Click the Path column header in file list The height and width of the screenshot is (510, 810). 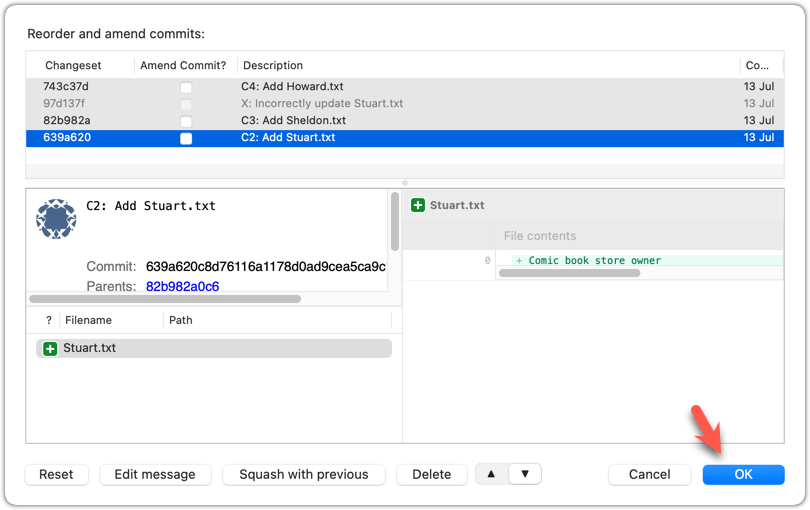click(181, 320)
